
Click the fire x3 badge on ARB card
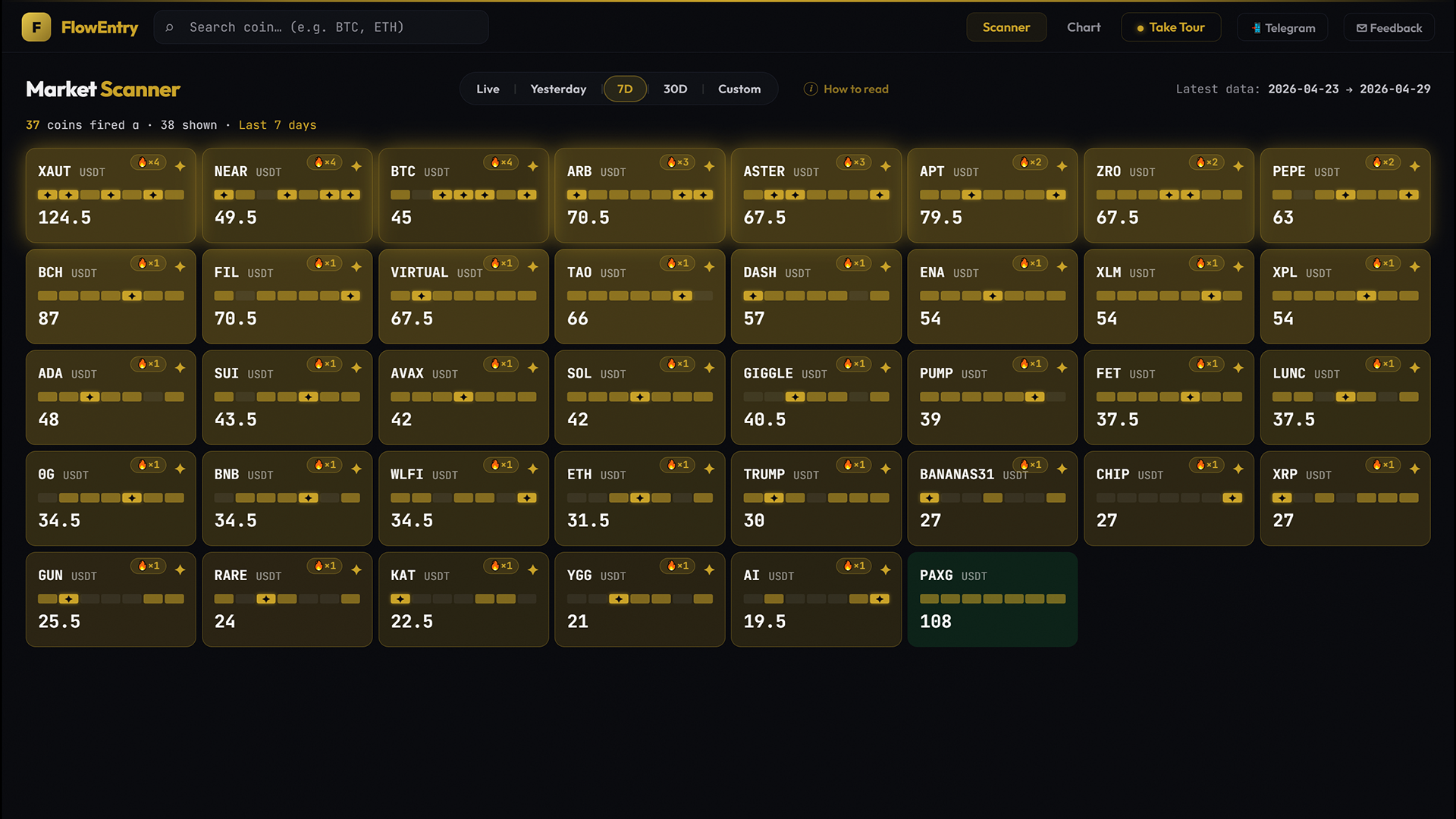click(678, 162)
